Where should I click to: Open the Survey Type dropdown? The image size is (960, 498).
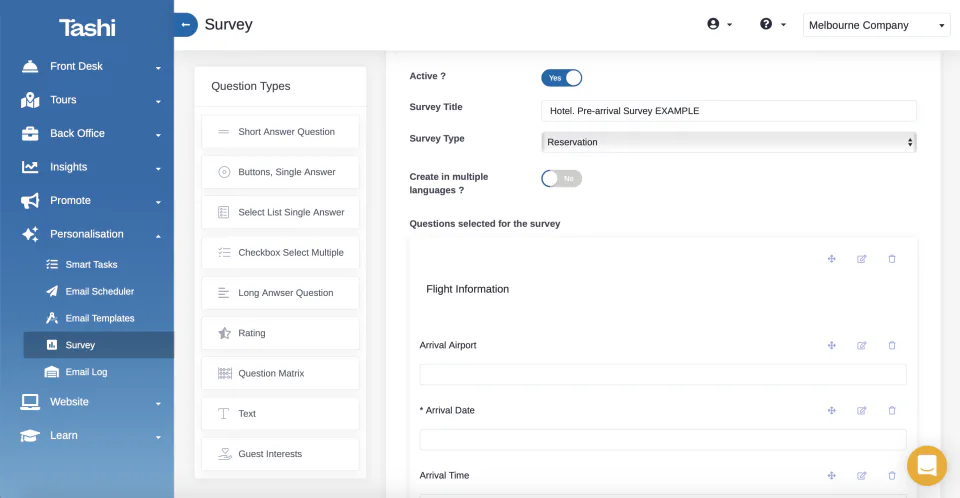tap(729, 142)
